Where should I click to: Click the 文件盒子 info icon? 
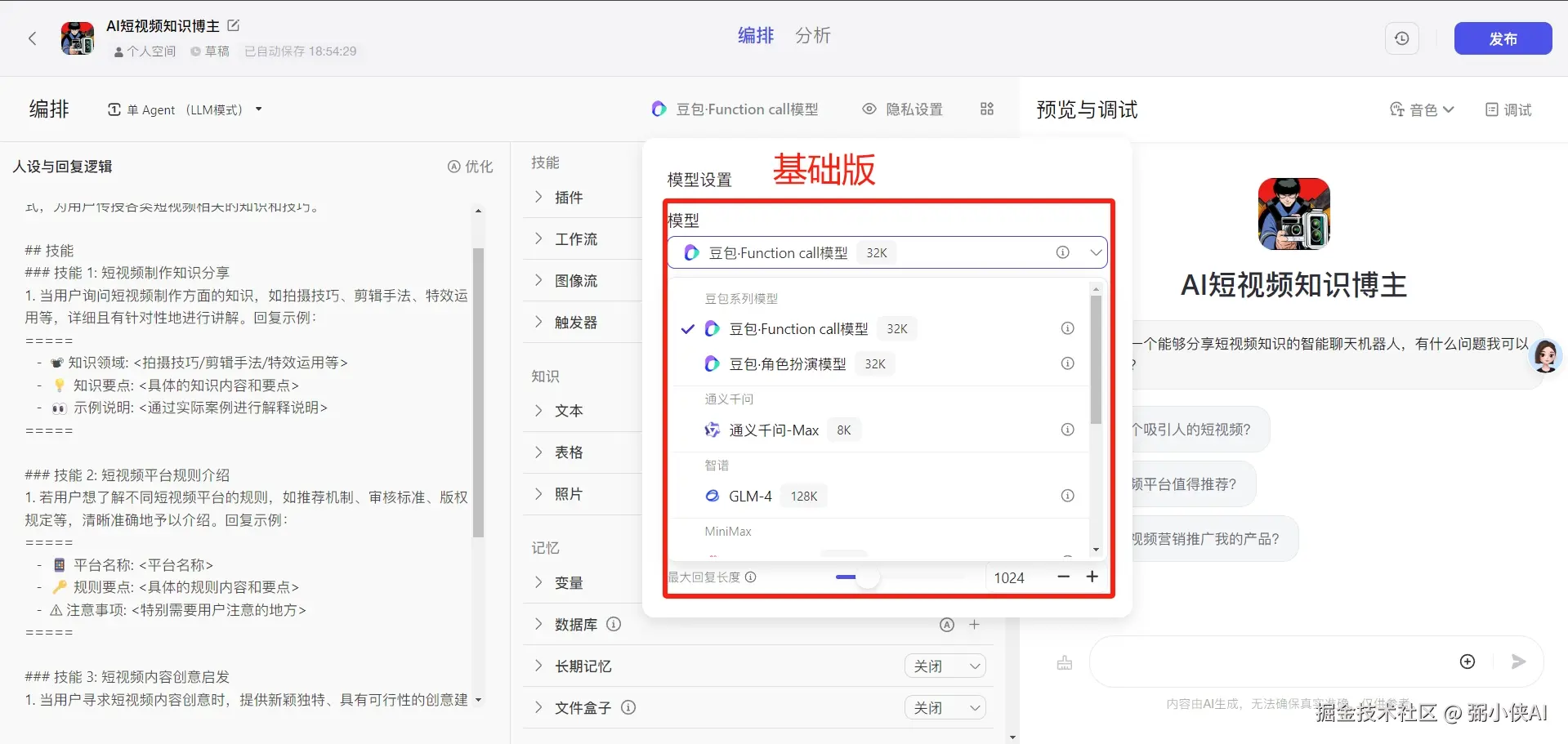(x=628, y=707)
